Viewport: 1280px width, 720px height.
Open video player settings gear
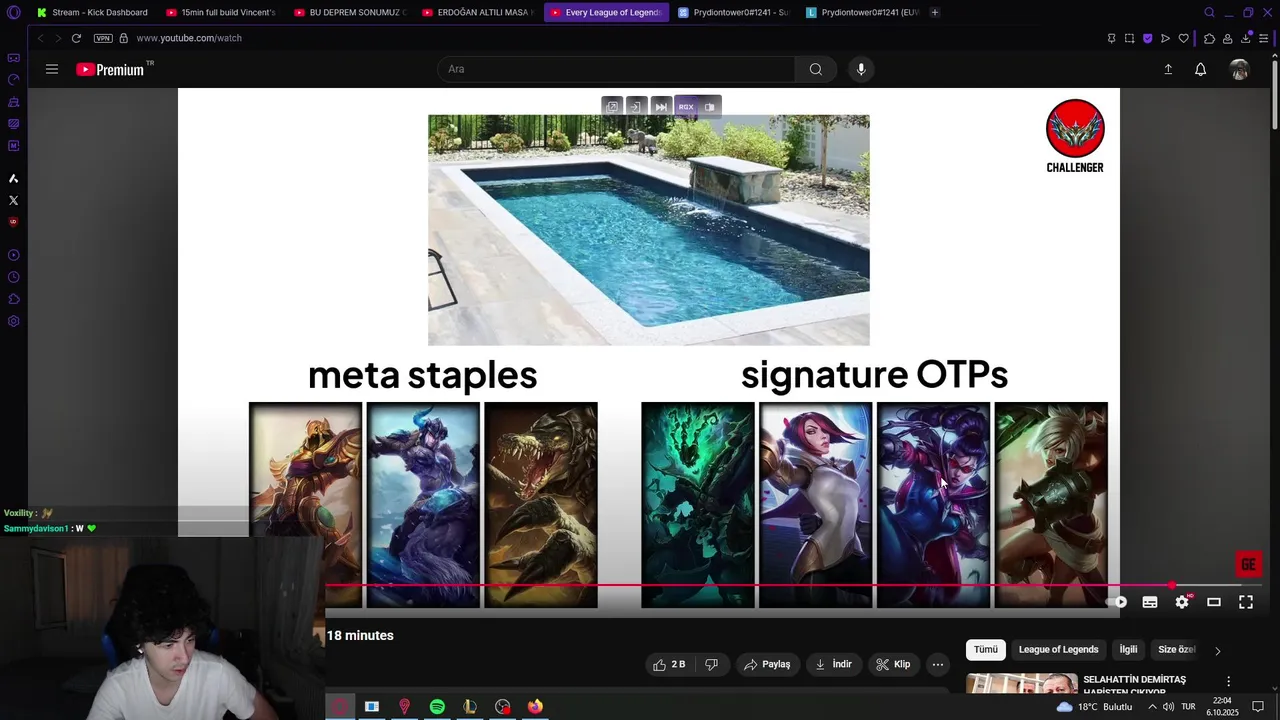tap(1182, 602)
